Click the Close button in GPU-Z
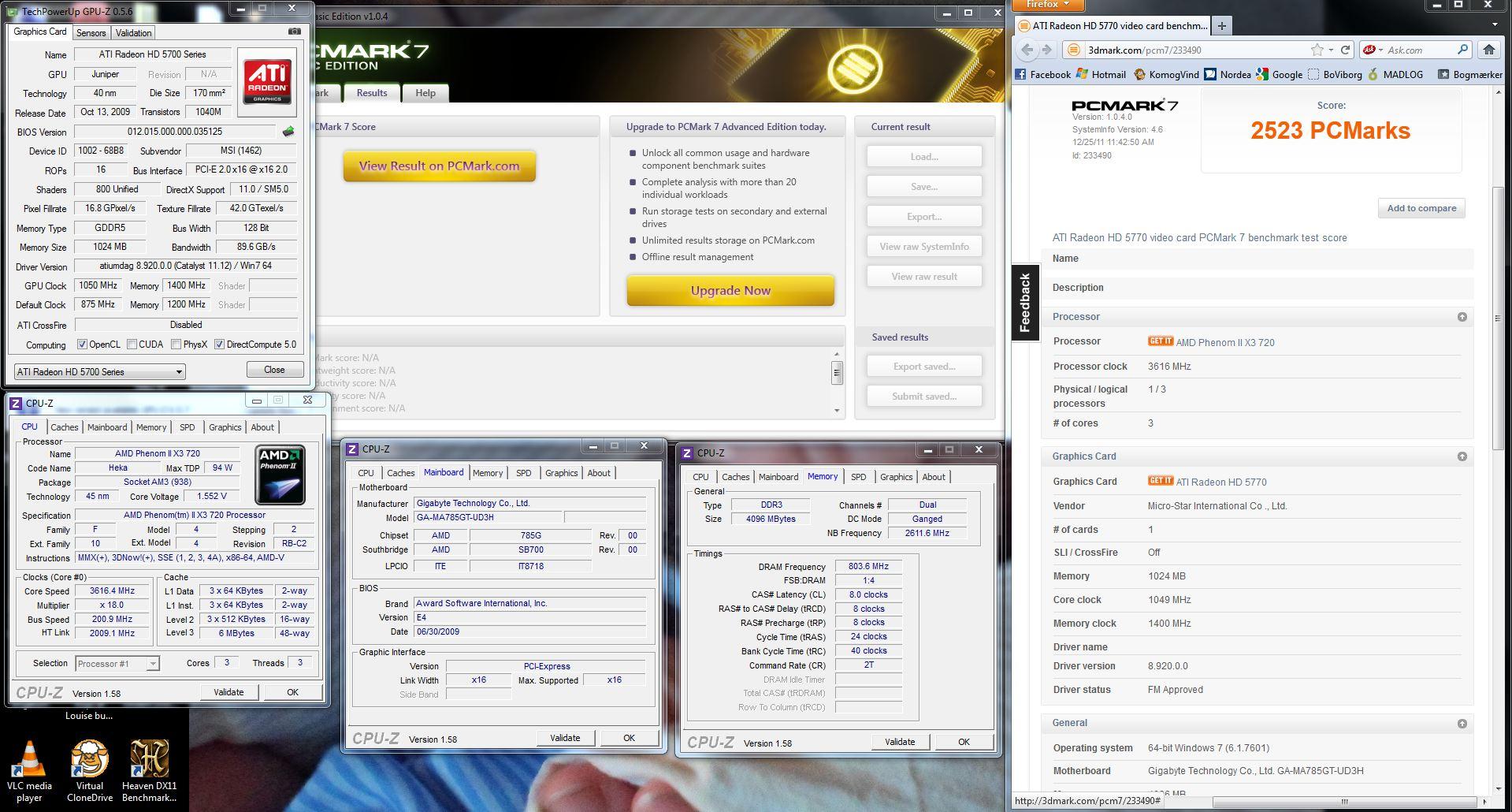1512x812 pixels. point(274,370)
